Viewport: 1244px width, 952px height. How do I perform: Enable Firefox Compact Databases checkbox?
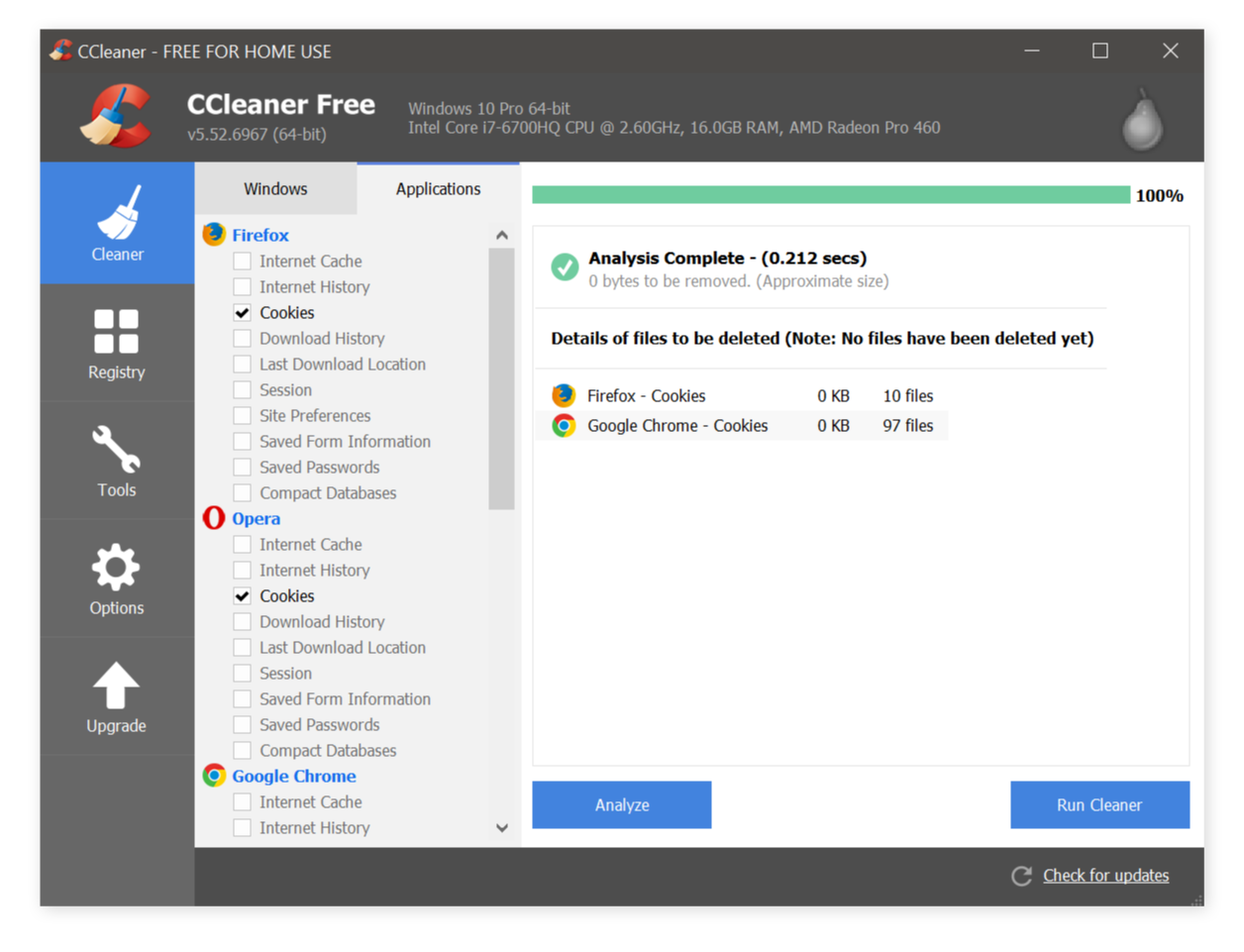point(242,492)
